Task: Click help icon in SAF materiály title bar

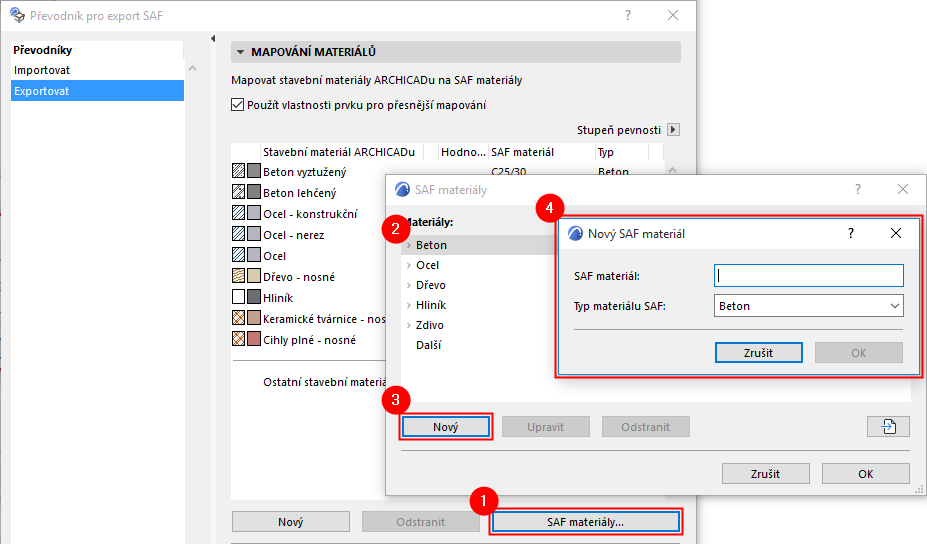Action: [x=858, y=189]
